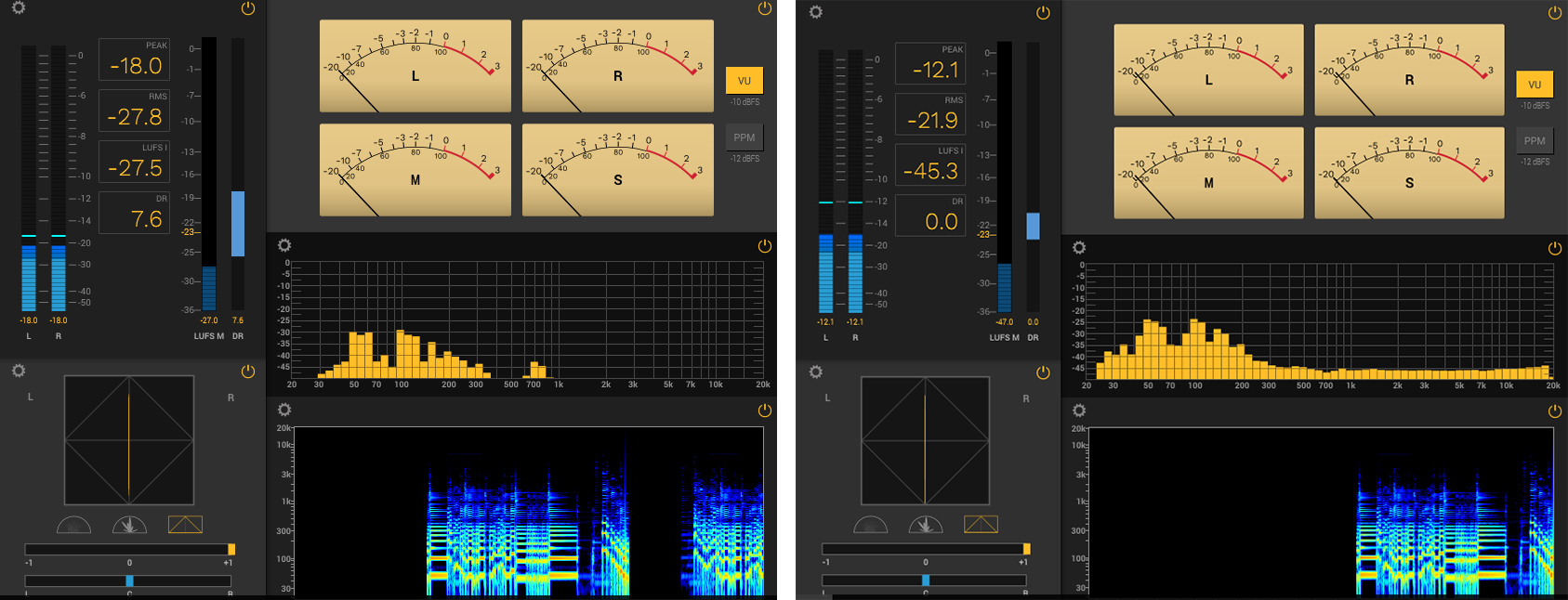Select Lissajous vectorscope mode in right window

pos(981,525)
